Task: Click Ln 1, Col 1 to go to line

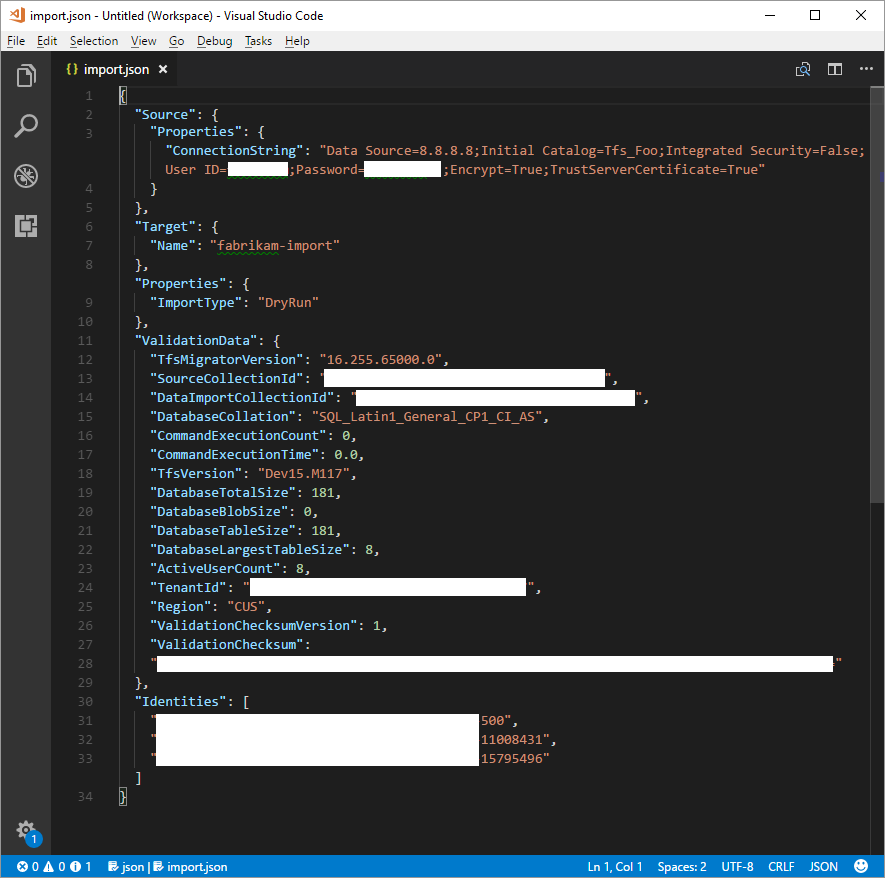Action: coord(615,867)
